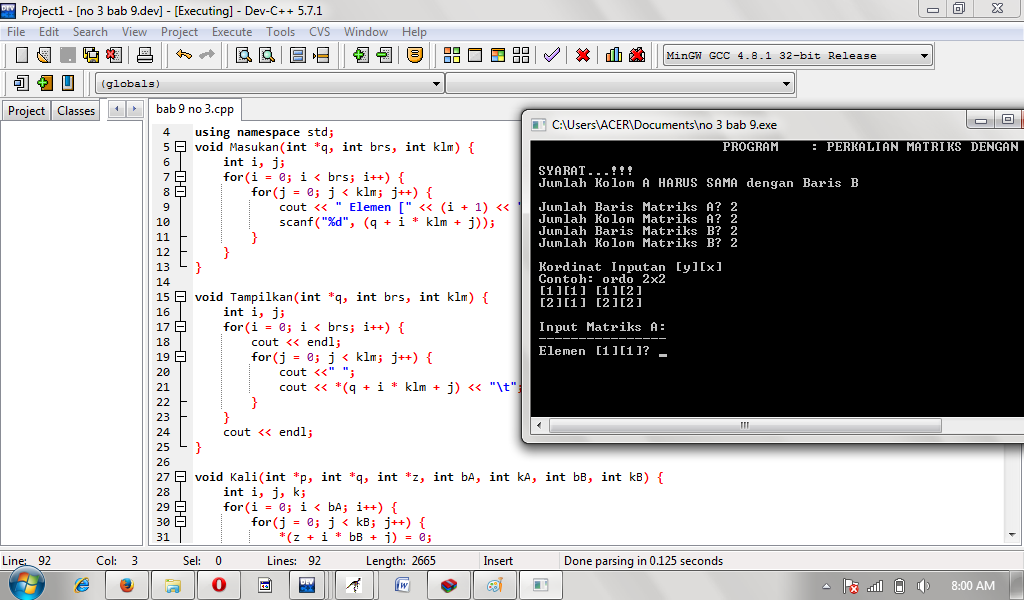Select the bab 9 no 3.cpp editor tab
The image size is (1024, 600).
pyautogui.click(x=195, y=109)
